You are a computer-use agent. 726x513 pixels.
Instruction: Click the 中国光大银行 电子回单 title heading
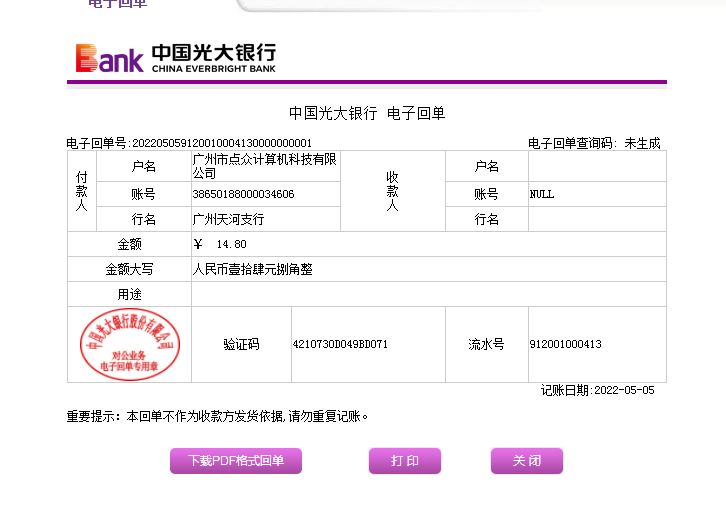pos(366,113)
